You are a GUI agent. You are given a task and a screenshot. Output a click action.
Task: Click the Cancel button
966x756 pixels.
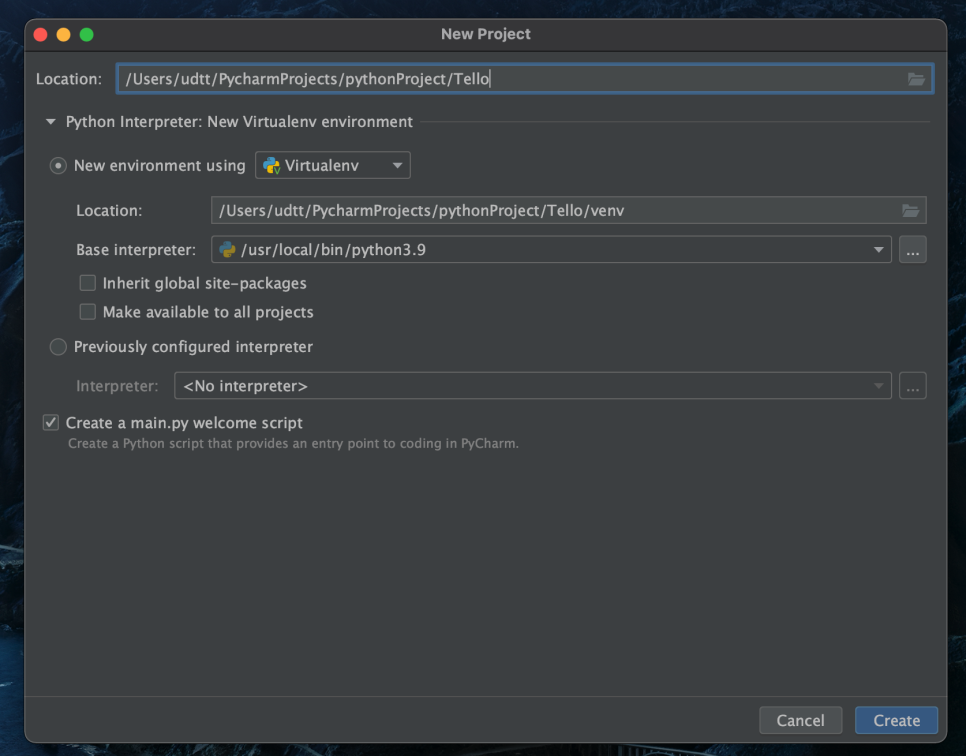point(800,720)
